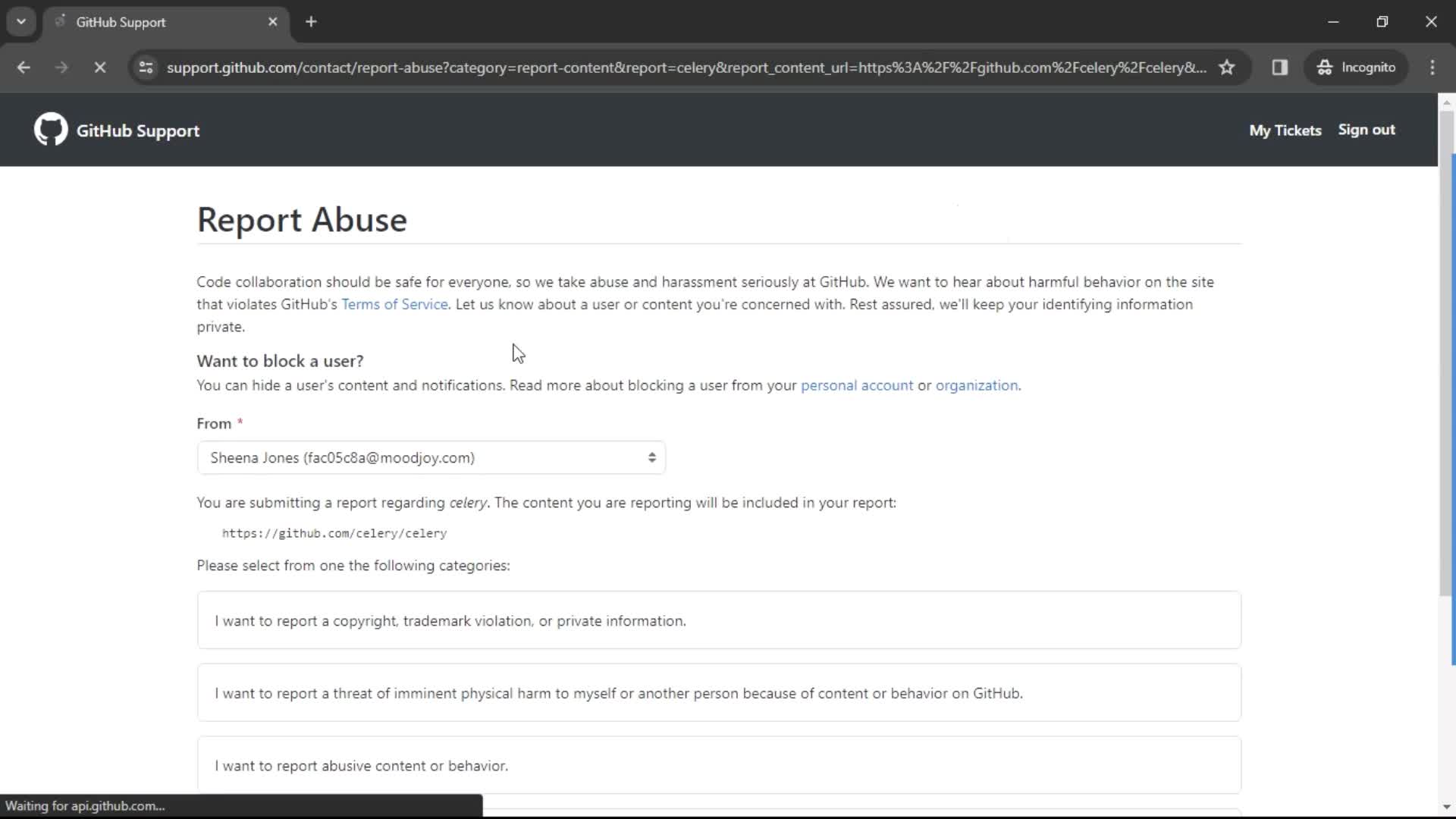1456x819 pixels.
Task: Toggle the copyright trademark violation option
Action: tap(720, 620)
